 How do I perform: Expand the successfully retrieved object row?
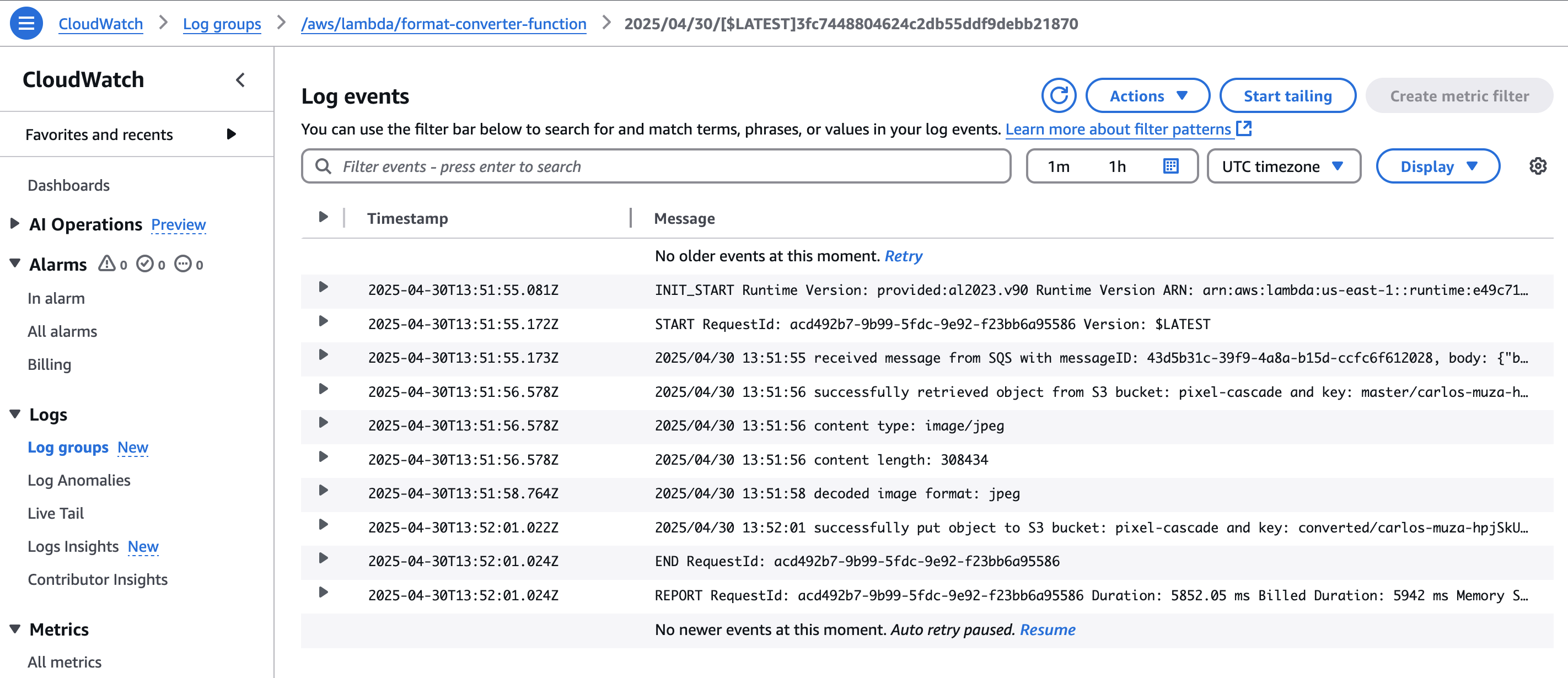click(x=323, y=389)
